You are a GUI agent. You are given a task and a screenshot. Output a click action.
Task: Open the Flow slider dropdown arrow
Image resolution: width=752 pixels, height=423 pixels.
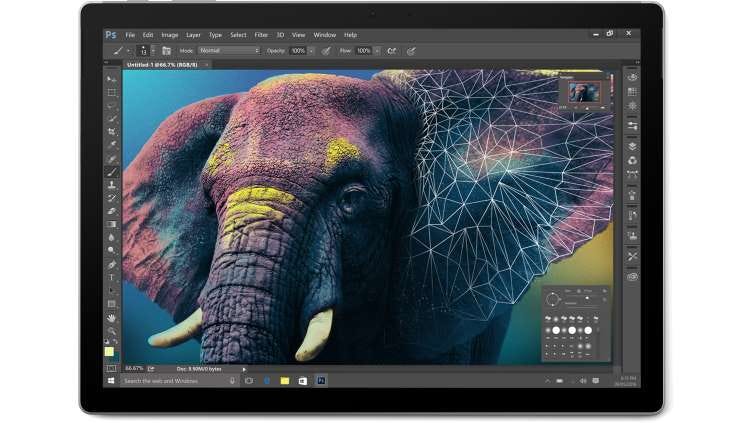coord(377,51)
